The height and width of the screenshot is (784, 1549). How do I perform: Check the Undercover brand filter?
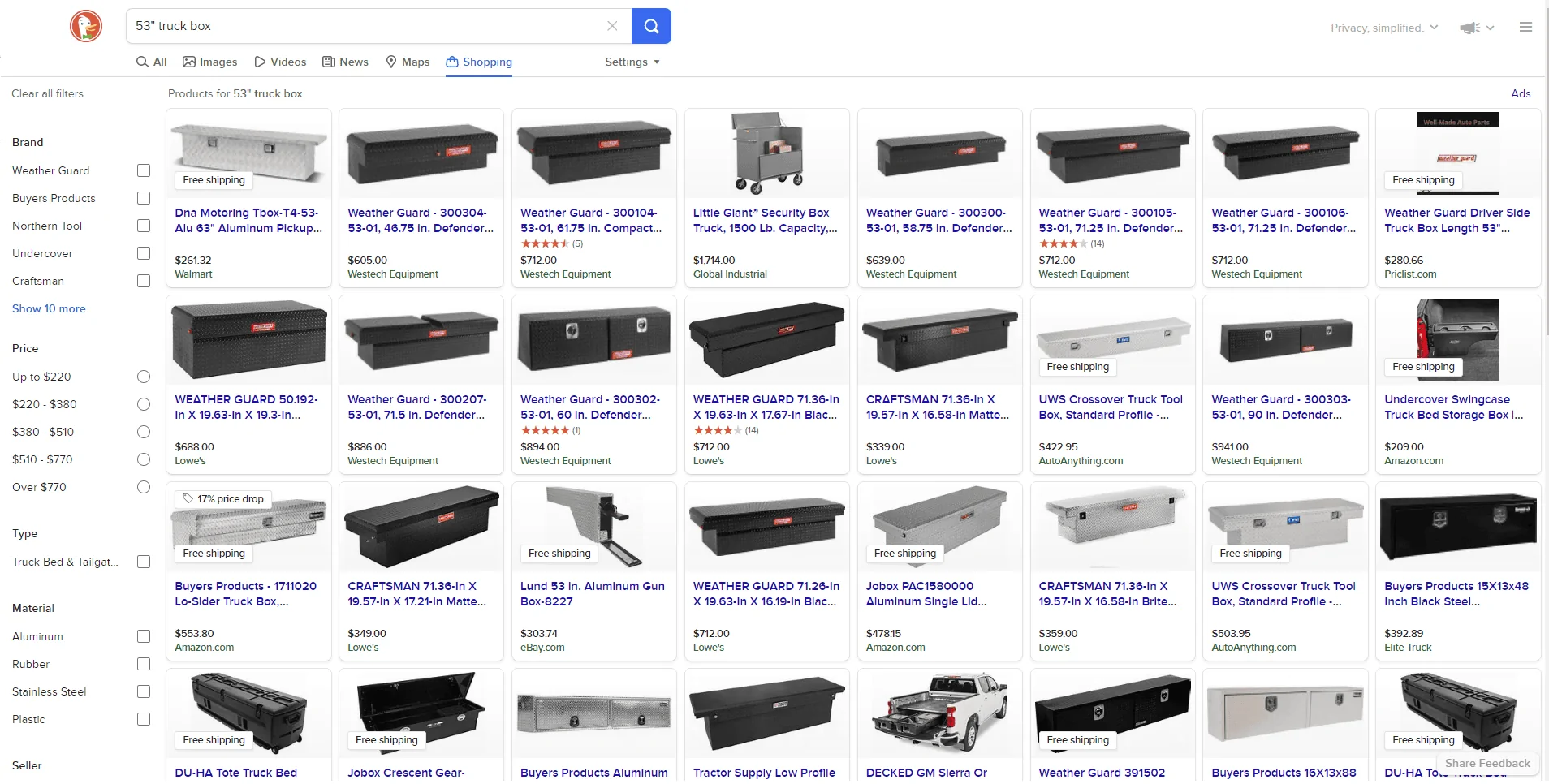tap(144, 253)
